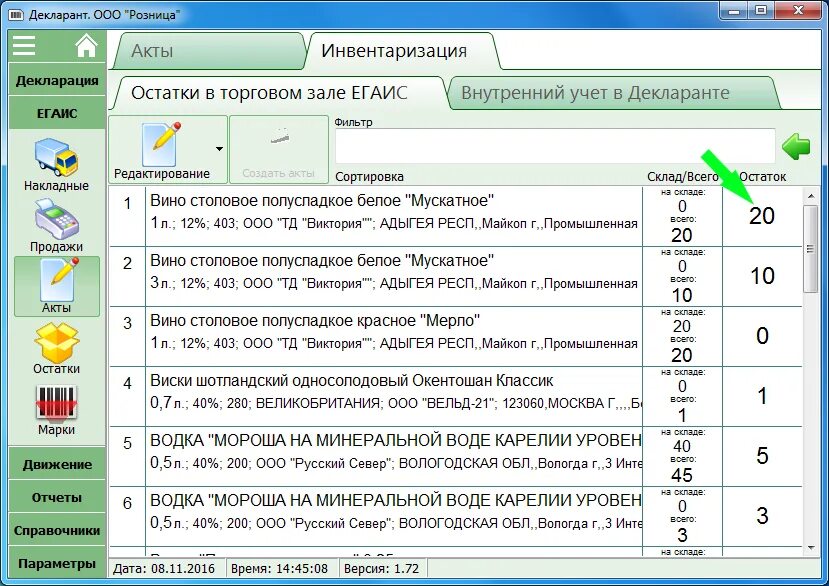829x586 pixels.
Task: Select row 2 Вино белое "Мускатное" 3 л
Action: 455,276
